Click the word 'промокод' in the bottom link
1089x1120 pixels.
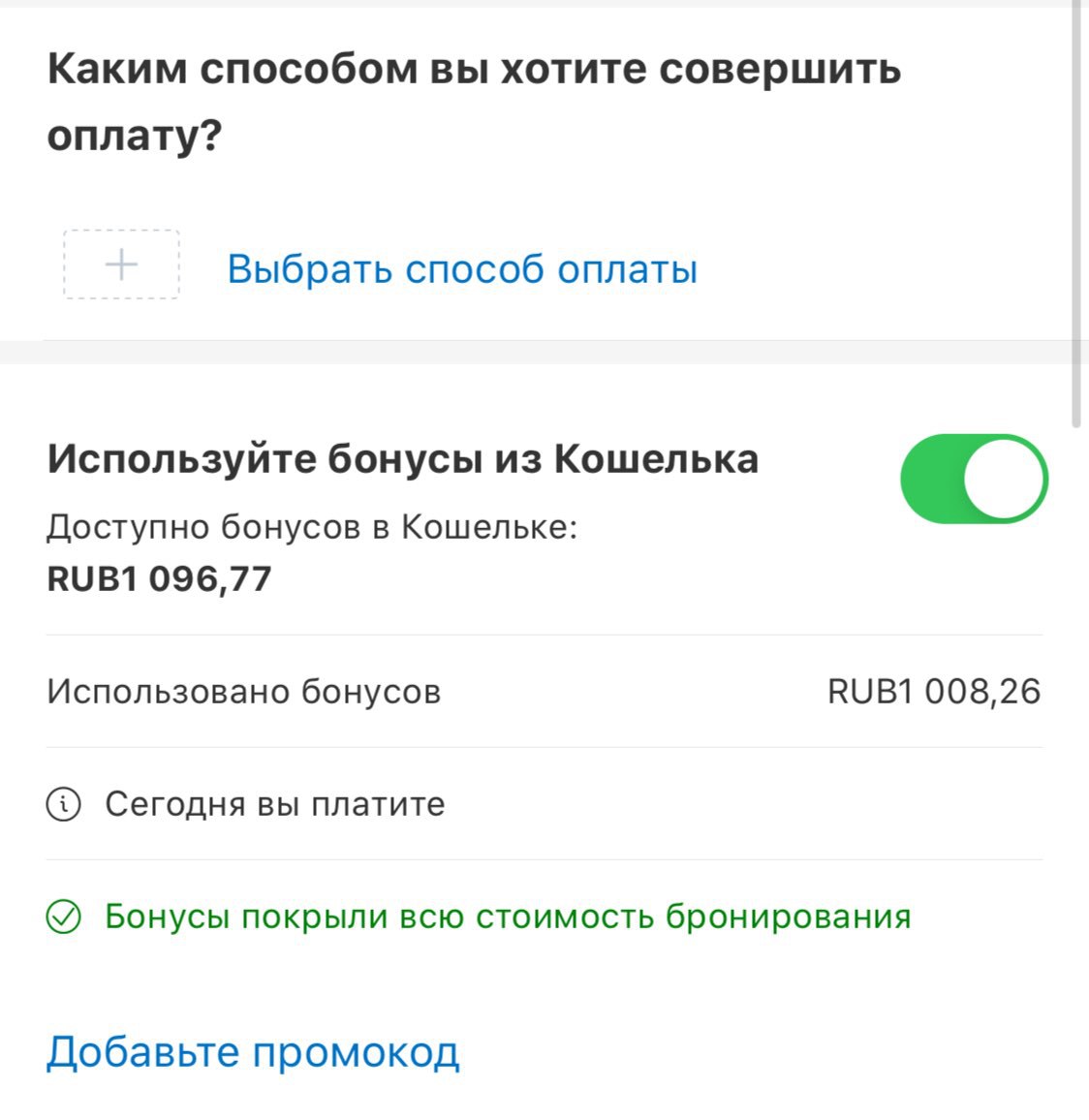(356, 1053)
